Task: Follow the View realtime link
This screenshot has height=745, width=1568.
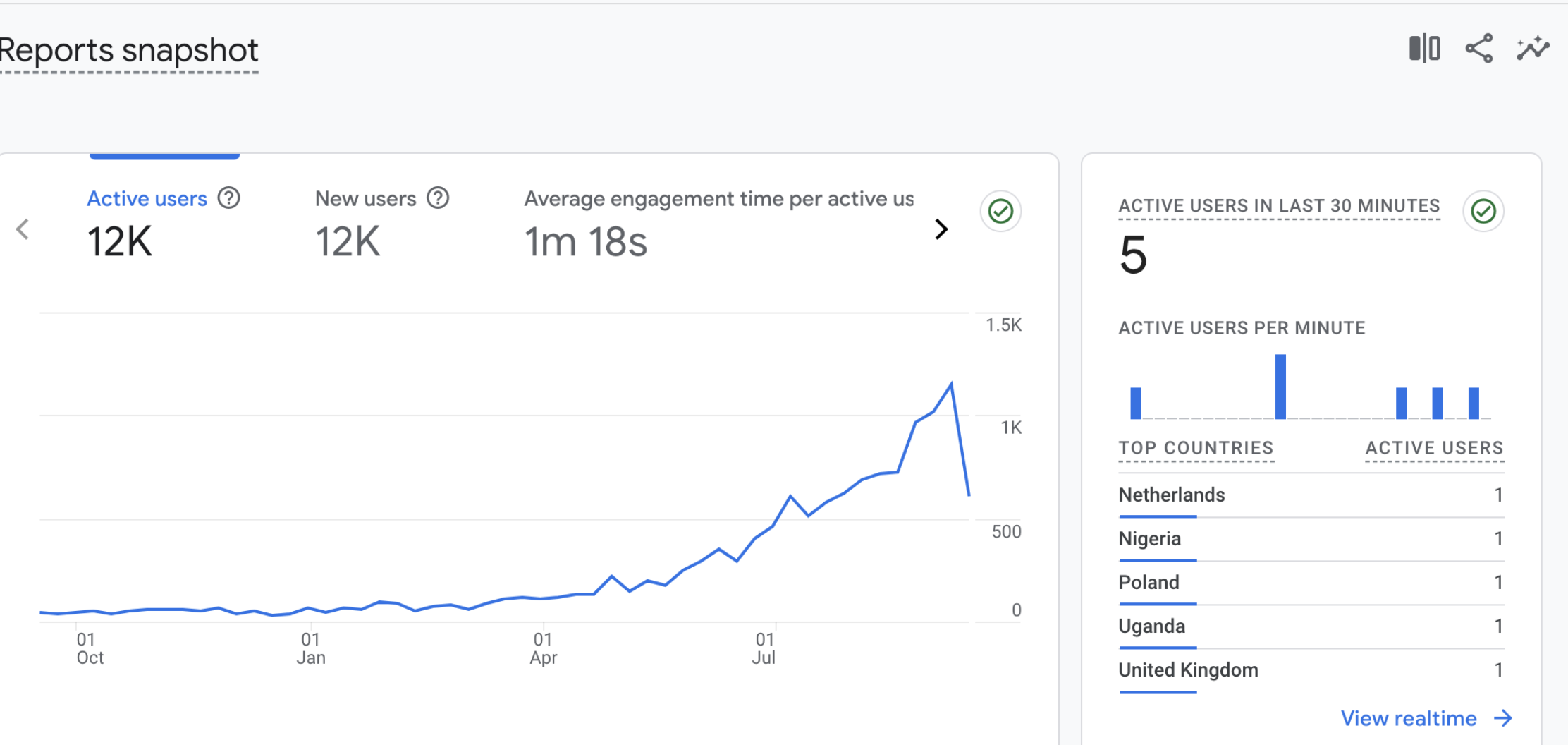Action: click(1409, 718)
